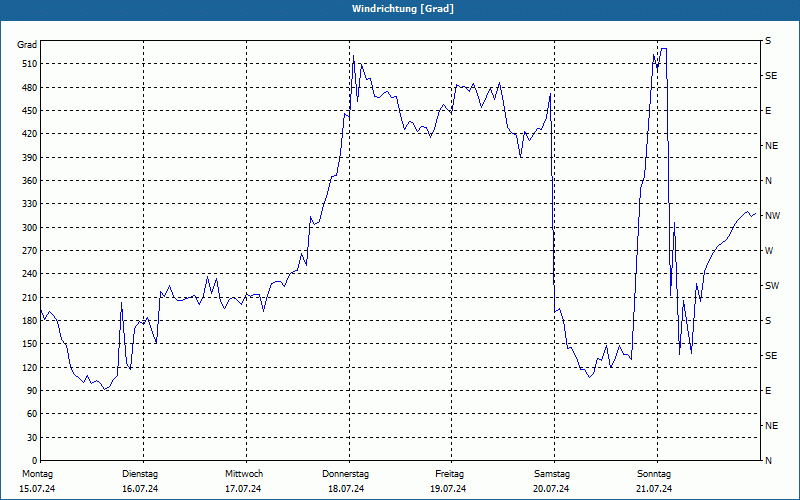Viewport: 800px width, 500px height.
Task: Click the S label level with 180
Action: (x=768, y=321)
